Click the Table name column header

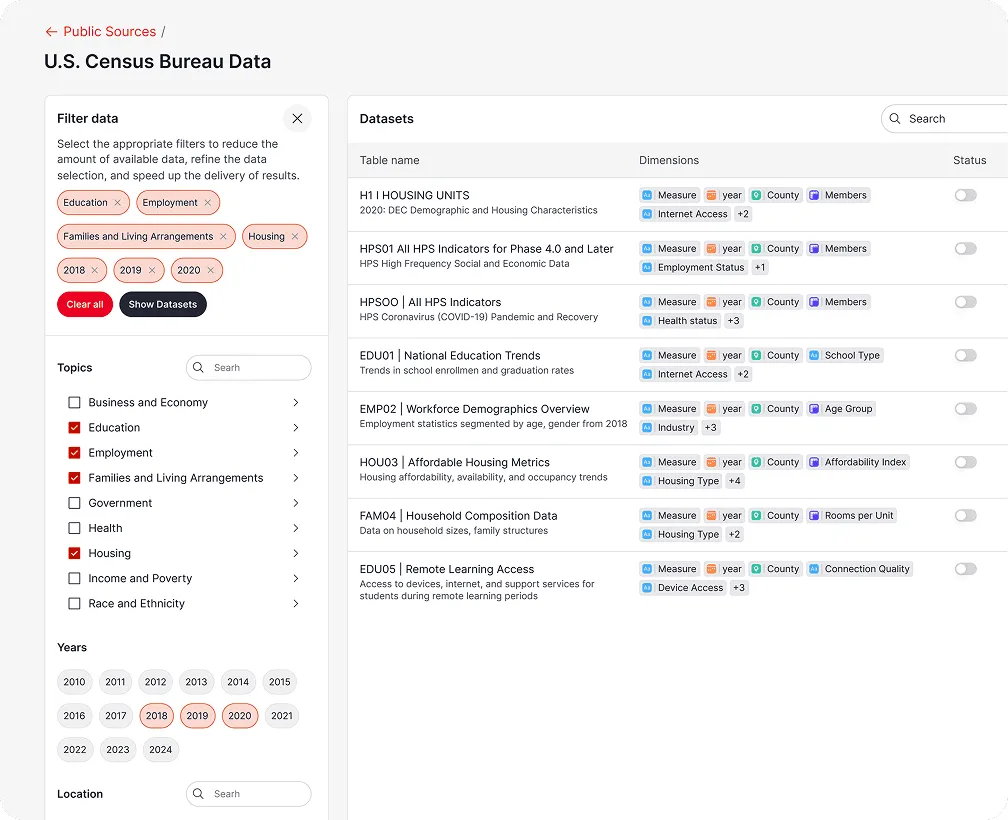(x=390, y=160)
